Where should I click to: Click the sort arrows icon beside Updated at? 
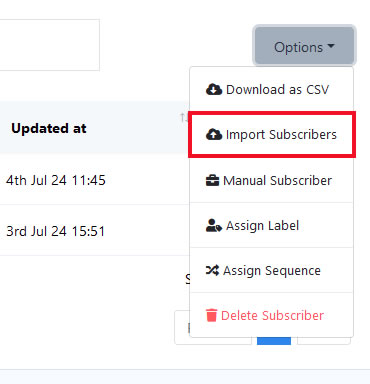[184, 117]
